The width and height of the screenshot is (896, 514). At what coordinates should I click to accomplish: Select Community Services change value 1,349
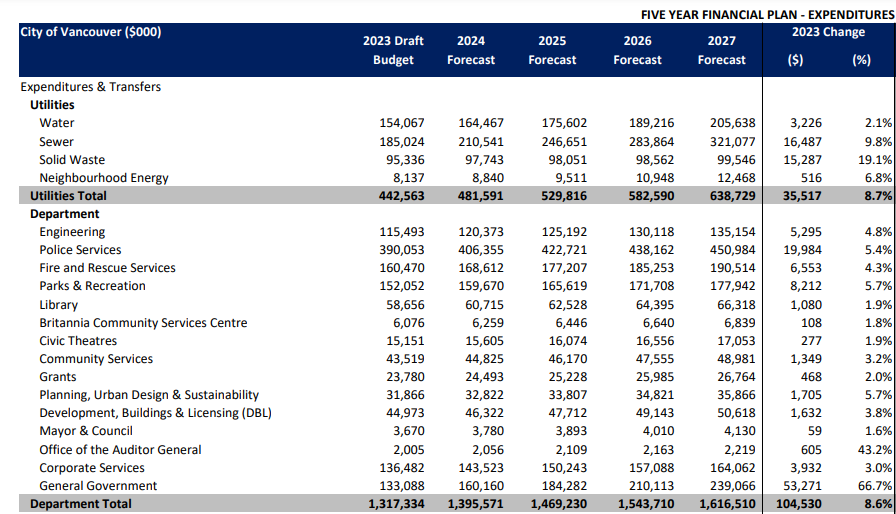(x=806, y=359)
